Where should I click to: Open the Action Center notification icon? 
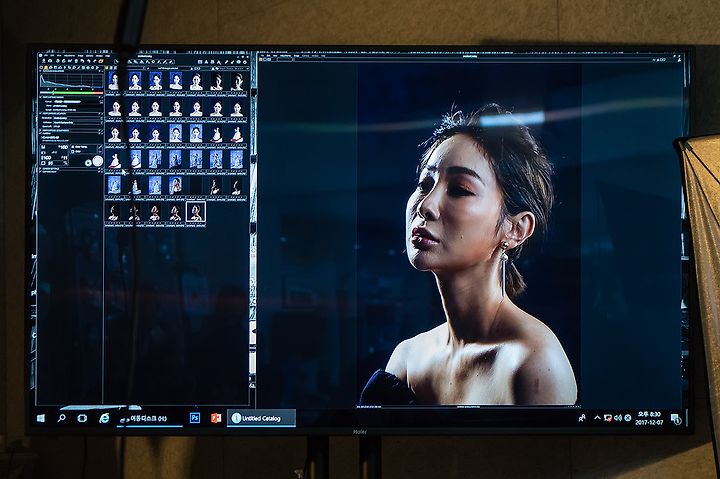pos(675,418)
